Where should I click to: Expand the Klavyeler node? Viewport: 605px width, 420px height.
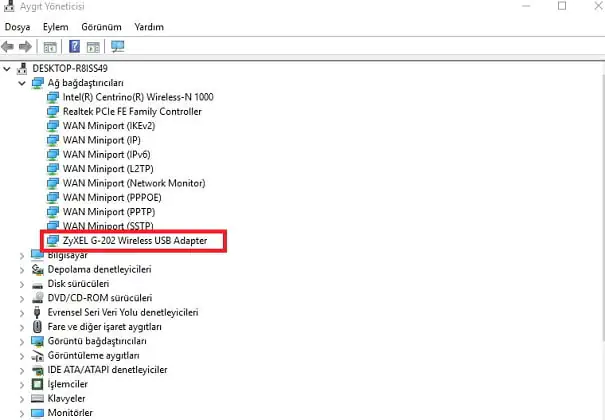coord(22,400)
